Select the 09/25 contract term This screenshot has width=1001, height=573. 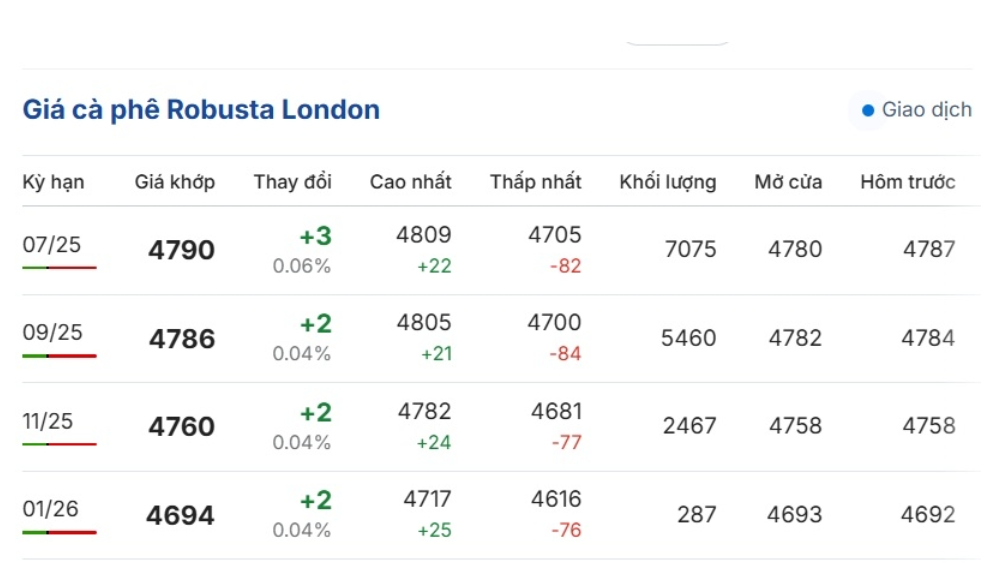click(52, 332)
